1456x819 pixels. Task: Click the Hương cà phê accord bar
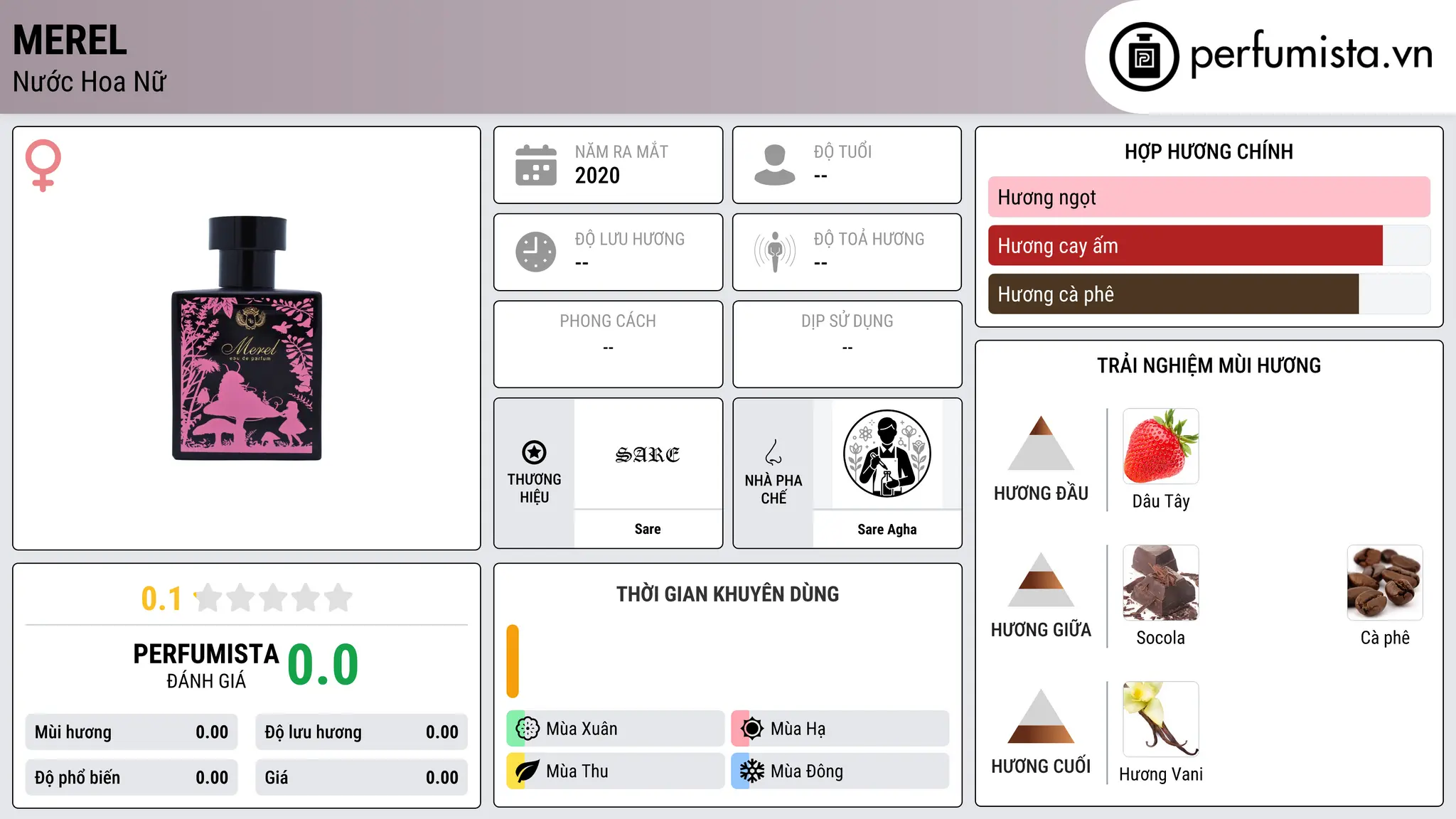click(1209, 294)
